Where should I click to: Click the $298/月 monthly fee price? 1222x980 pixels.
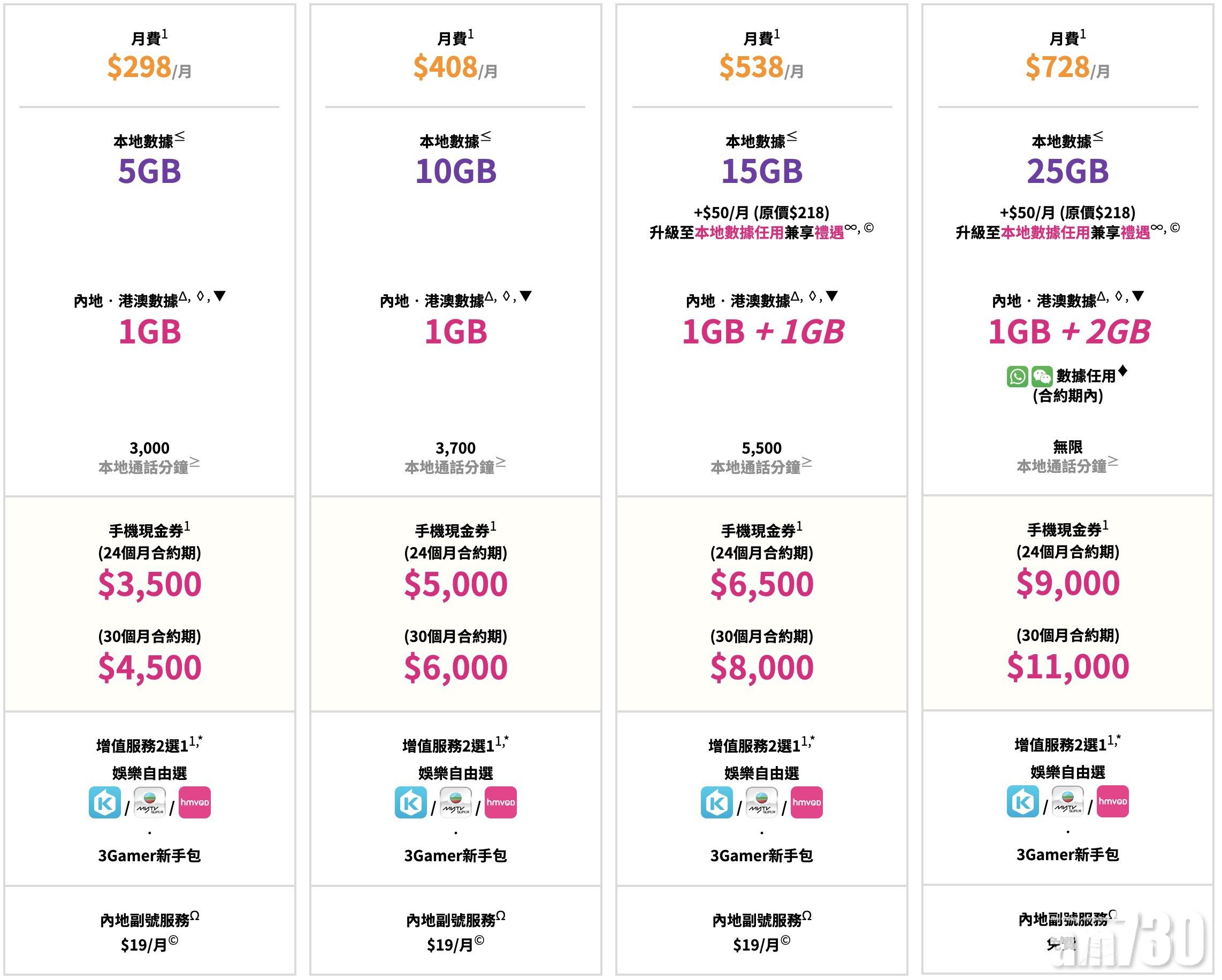point(149,67)
